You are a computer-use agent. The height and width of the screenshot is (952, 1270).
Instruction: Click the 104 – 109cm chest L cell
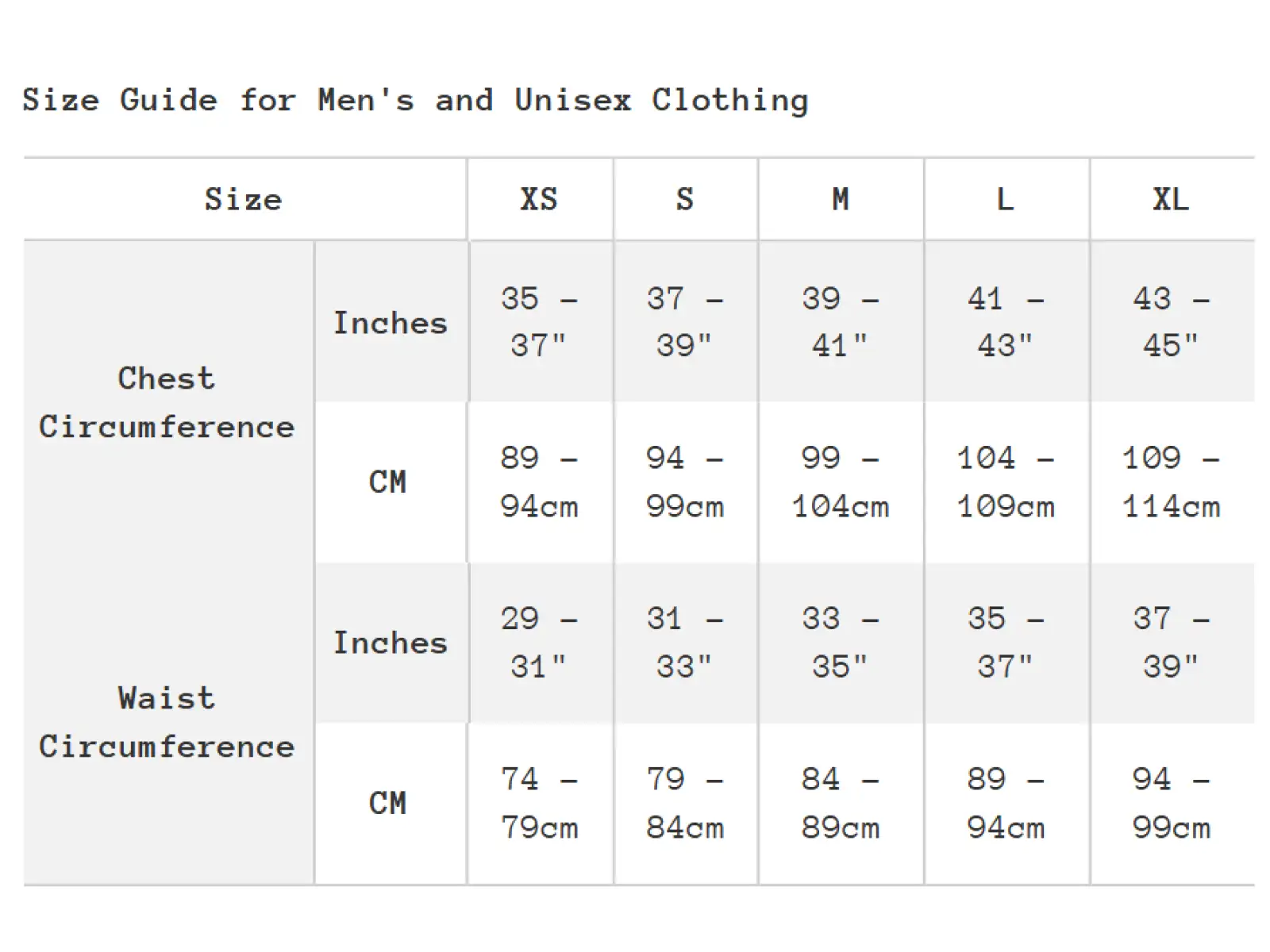1006,482
